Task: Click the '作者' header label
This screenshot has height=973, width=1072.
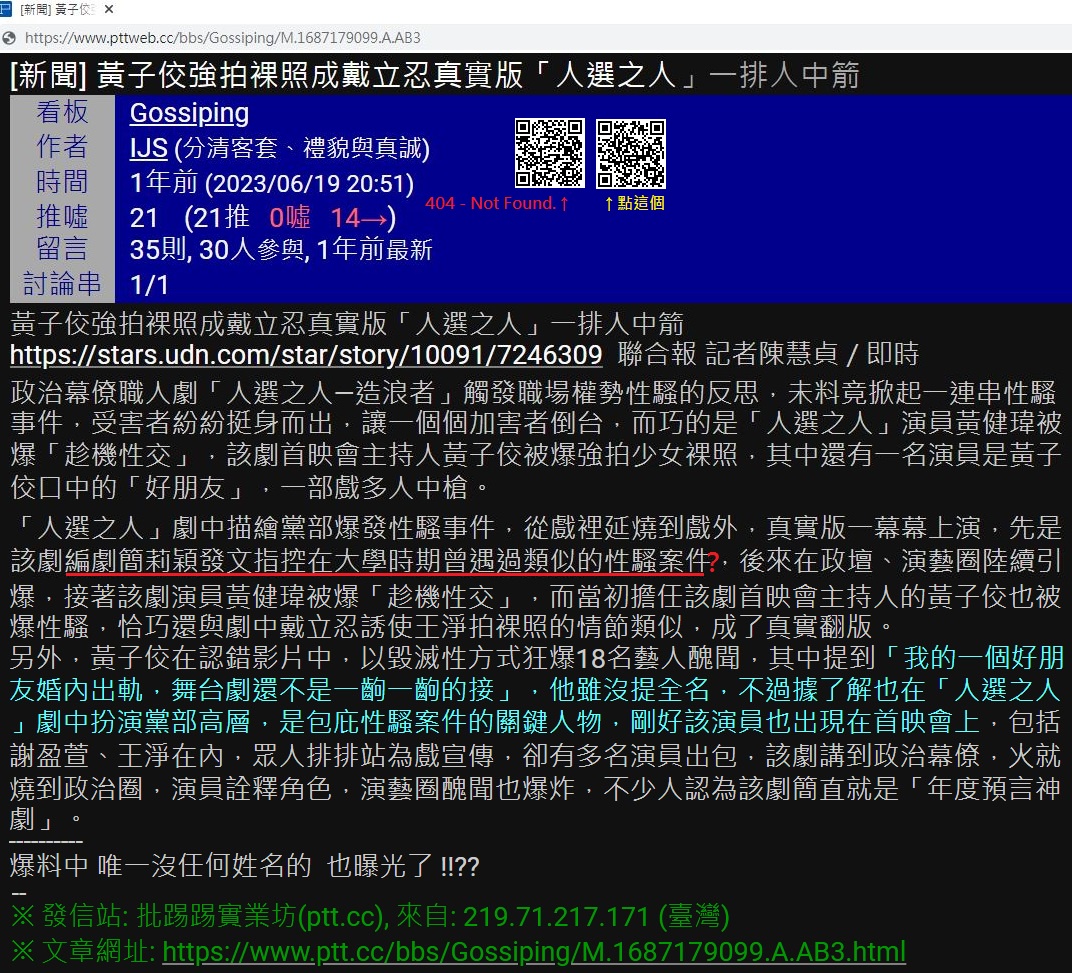Action: click(62, 146)
